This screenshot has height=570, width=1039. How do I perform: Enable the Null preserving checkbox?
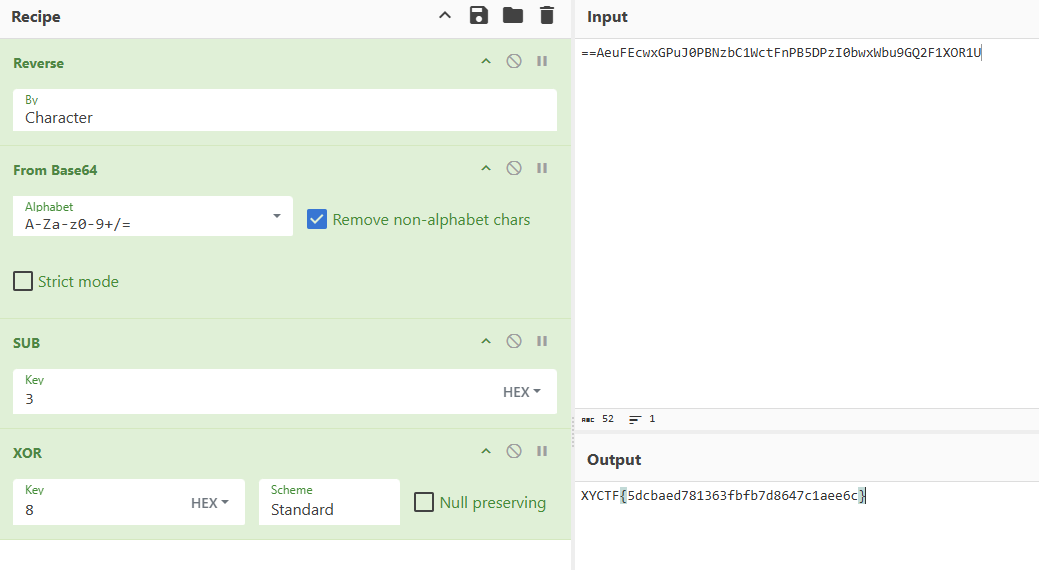(x=424, y=502)
